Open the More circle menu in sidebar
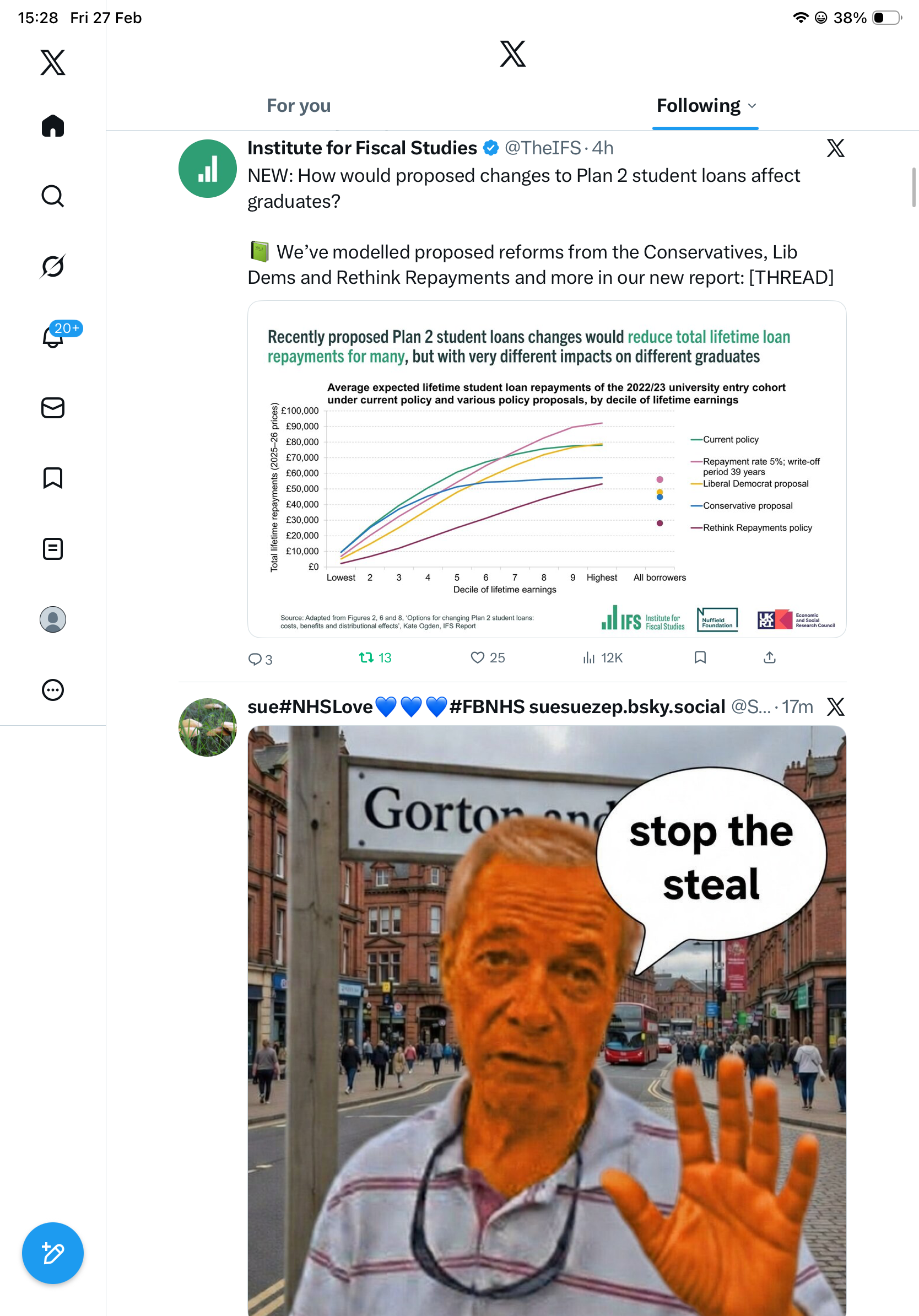This screenshot has height=1316, width=919. click(53, 689)
